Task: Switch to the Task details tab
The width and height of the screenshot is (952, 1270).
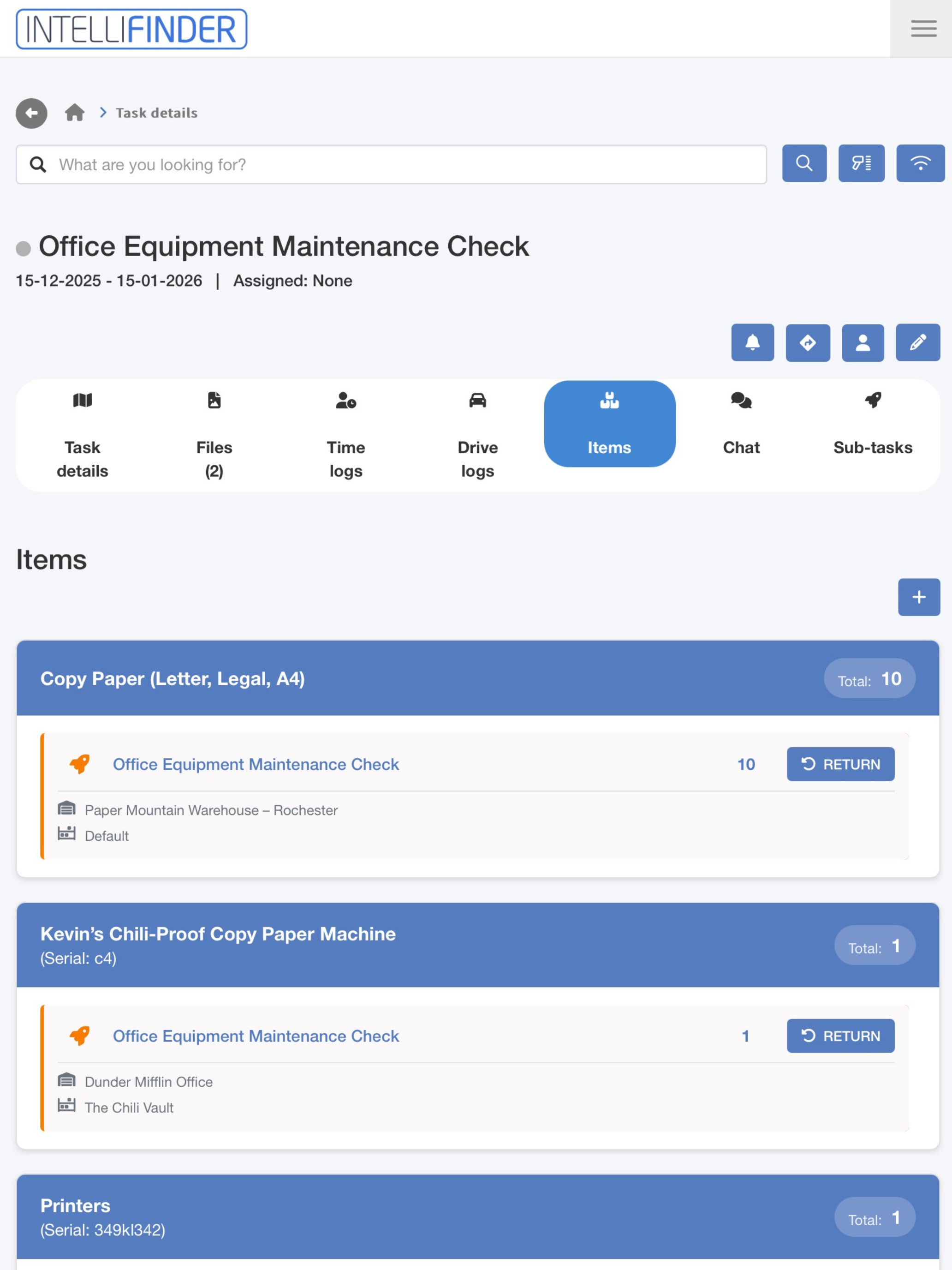Action: click(x=83, y=435)
